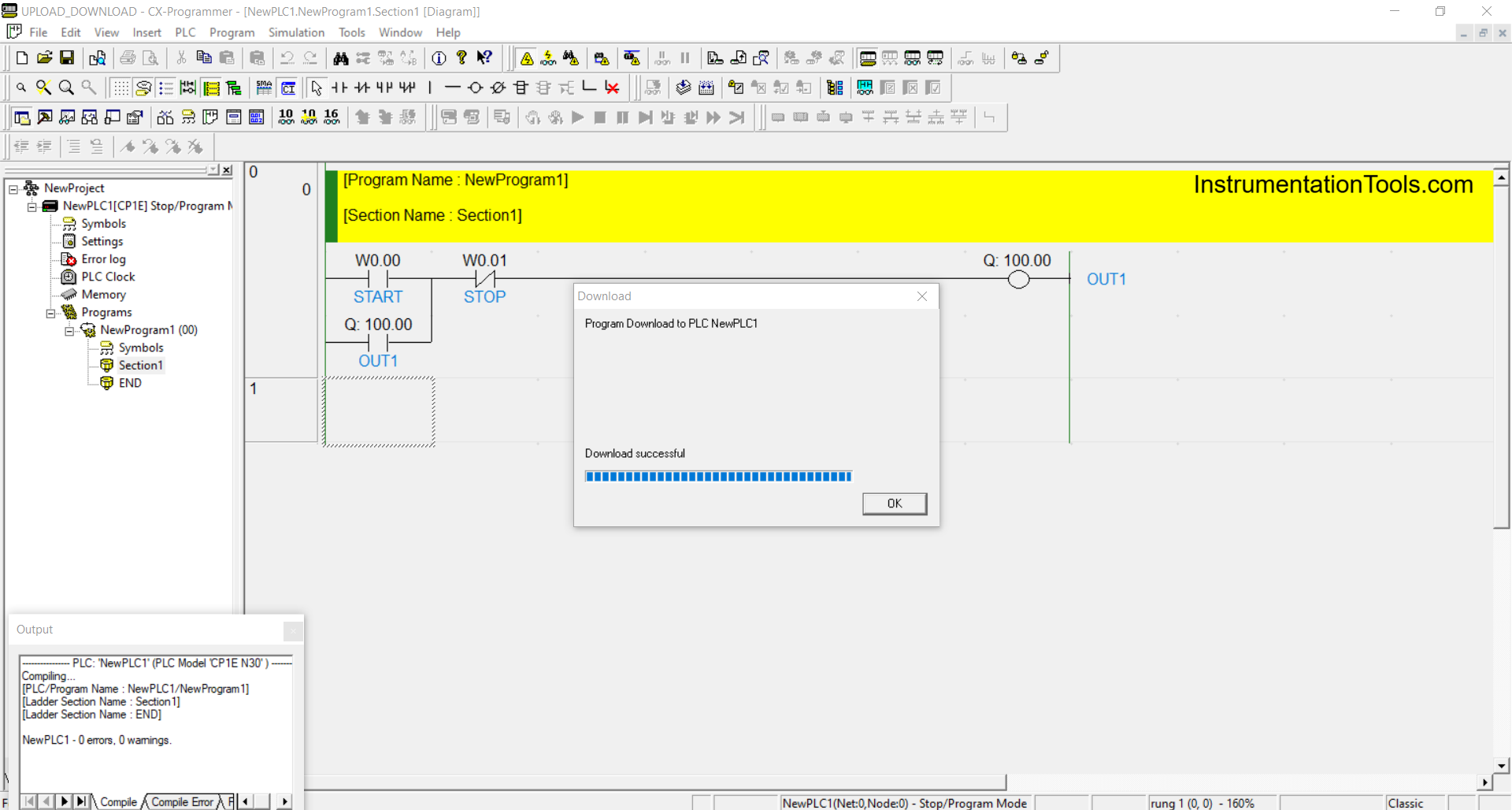Save the project with the floppy disk icon
The height and width of the screenshot is (810, 1512).
pos(67,58)
